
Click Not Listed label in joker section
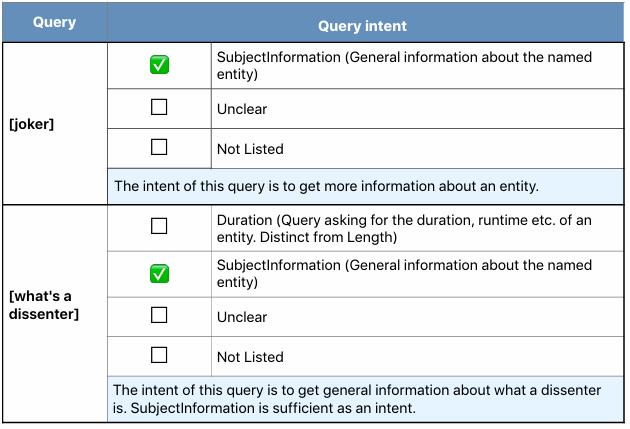click(250, 149)
